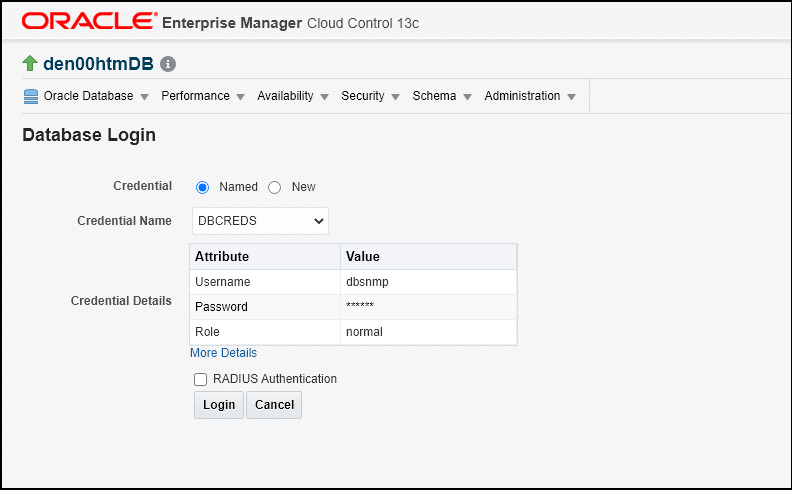Open the Performance menu
The height and width of the screenshot is (490, 792).
pos(195,96)
